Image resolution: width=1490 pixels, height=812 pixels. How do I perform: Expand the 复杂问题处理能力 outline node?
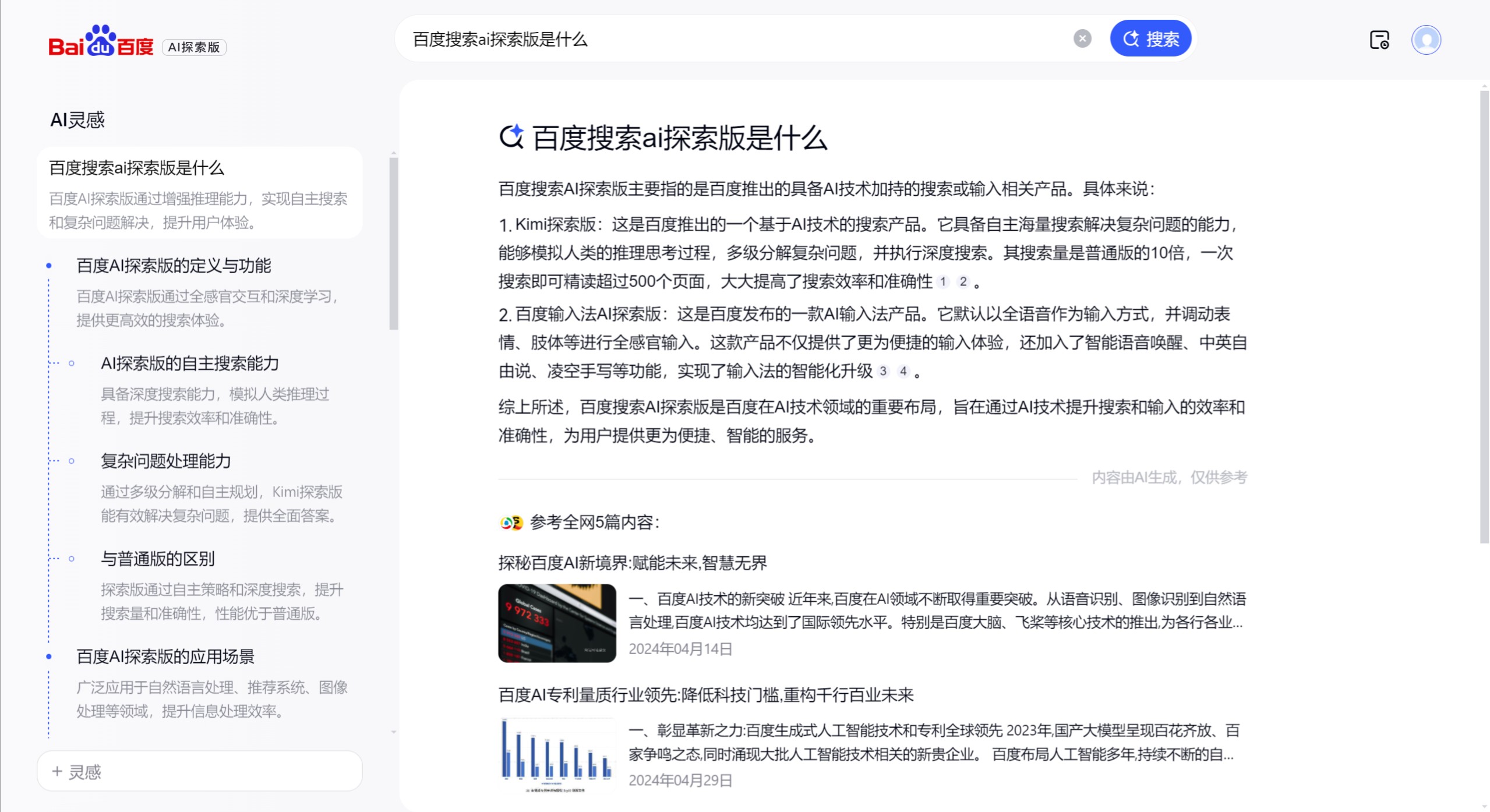72,461
